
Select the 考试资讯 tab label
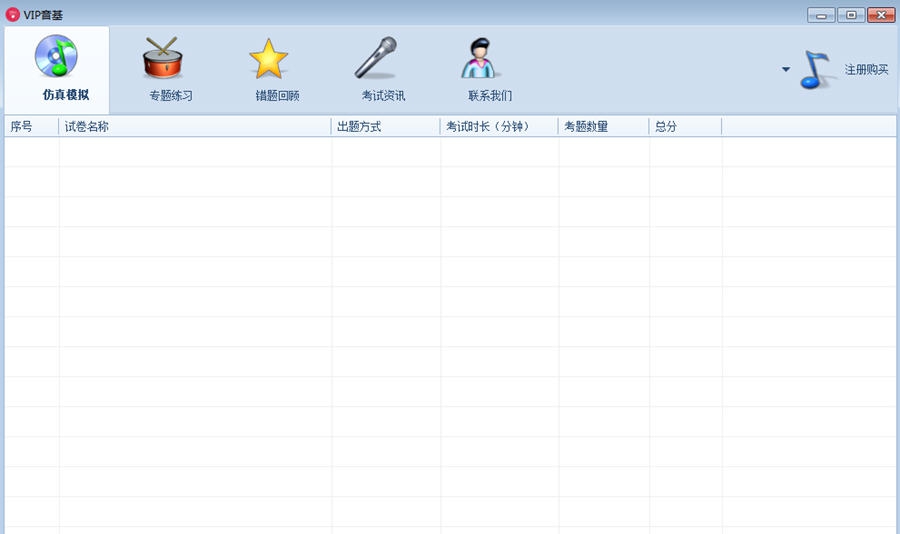(383, 95)
